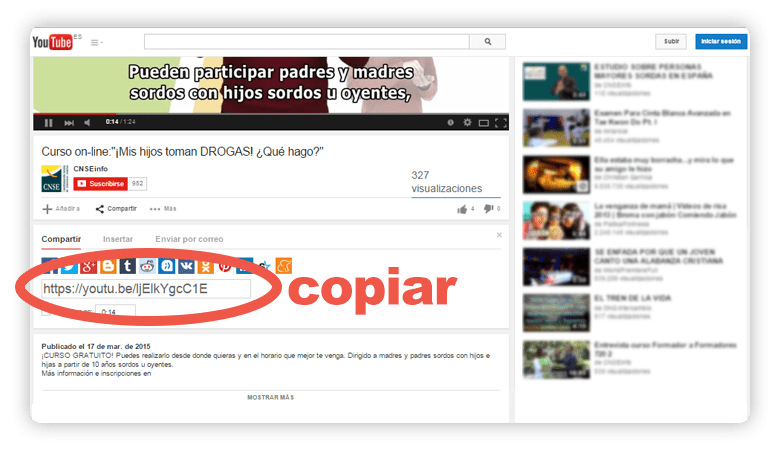This screenshot has width=780, height=450.
Task: Open Estudio sobre personas mayores sordas thumbnail
Action: (556, 82)
